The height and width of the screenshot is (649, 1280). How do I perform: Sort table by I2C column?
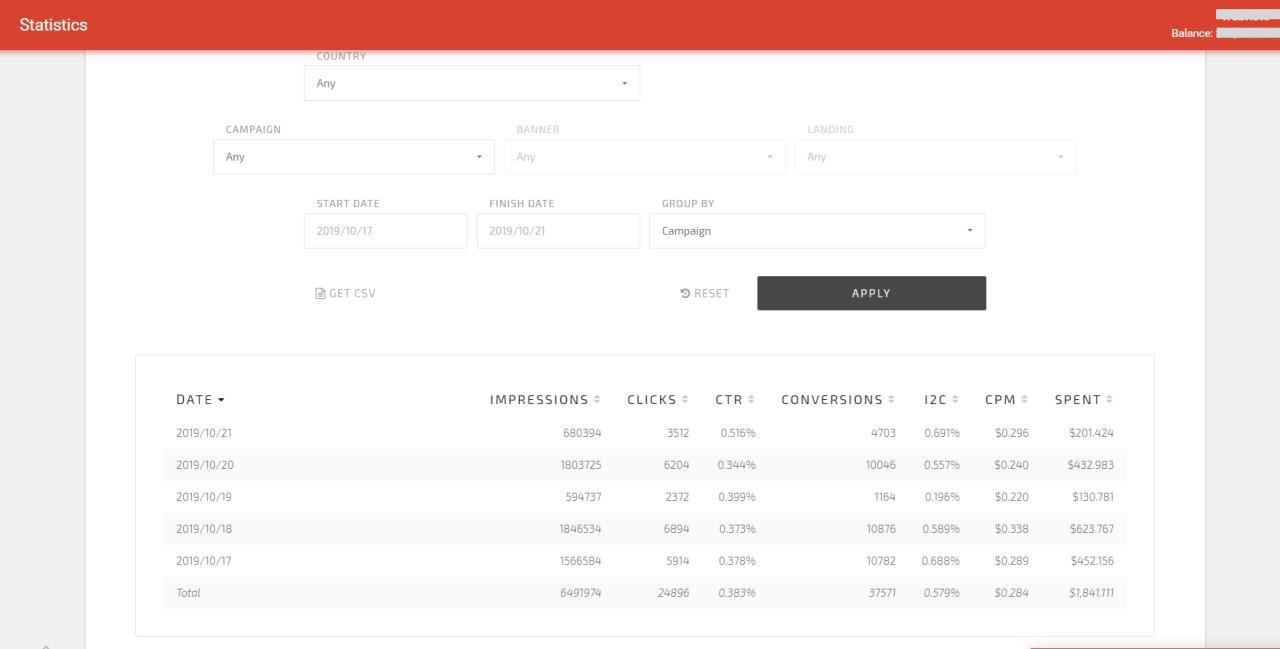[x=941, y=399]
